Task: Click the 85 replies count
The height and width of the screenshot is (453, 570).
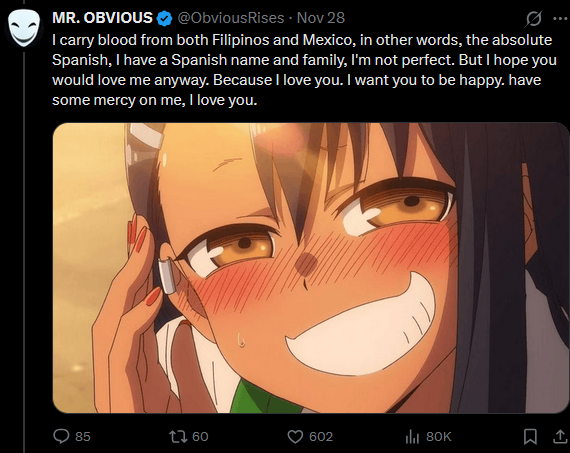Action: pos(83,437)
